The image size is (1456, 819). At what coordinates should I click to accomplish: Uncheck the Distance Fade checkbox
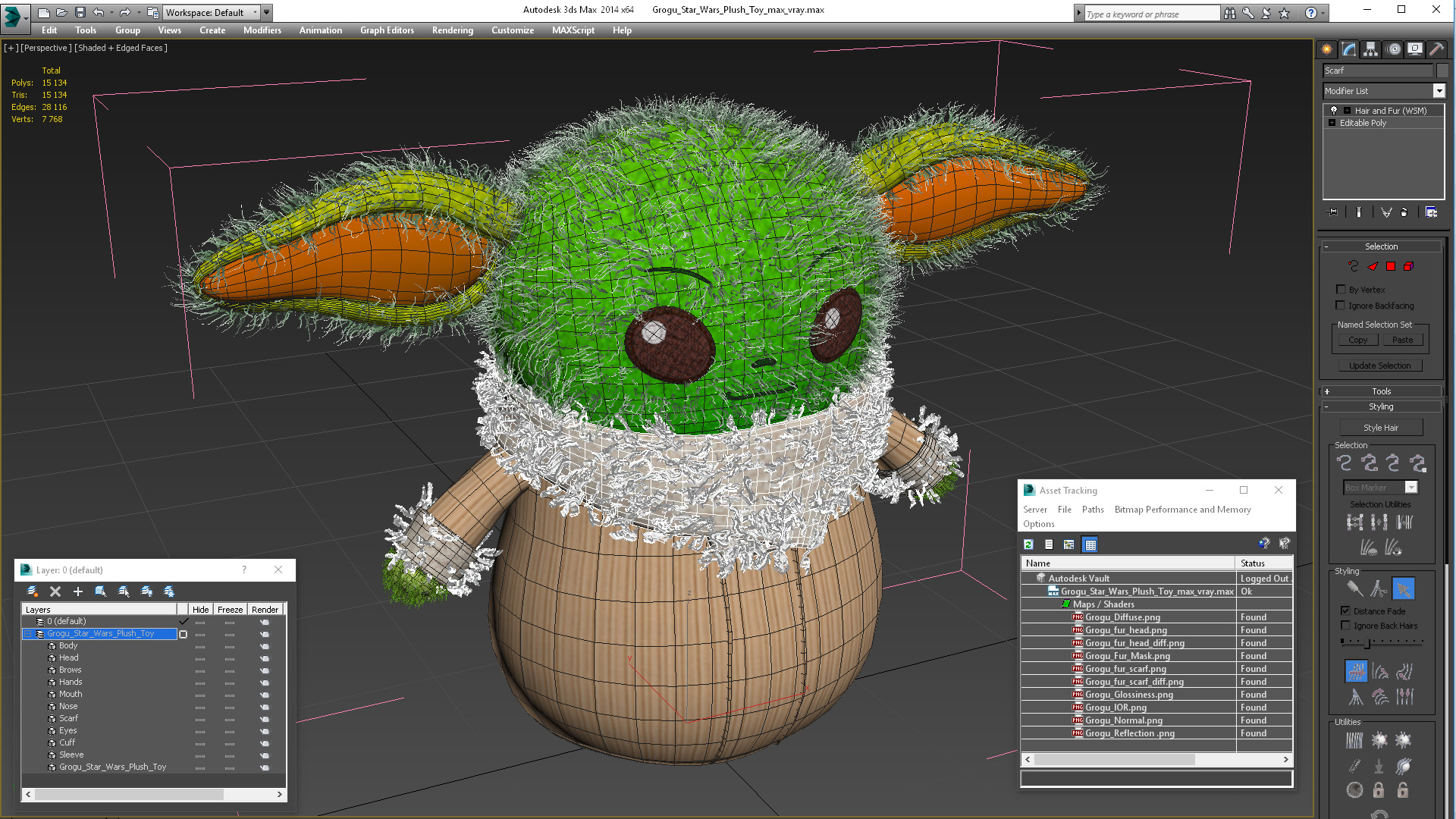click(x=1345, y=610)
